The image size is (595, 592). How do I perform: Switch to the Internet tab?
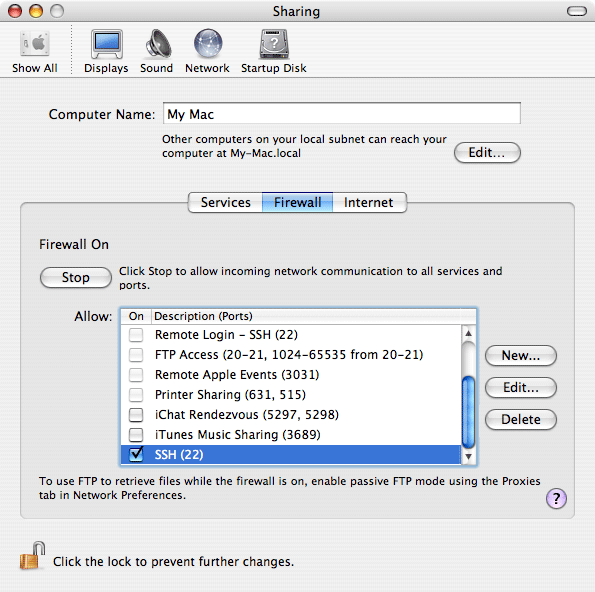[369, 202]
